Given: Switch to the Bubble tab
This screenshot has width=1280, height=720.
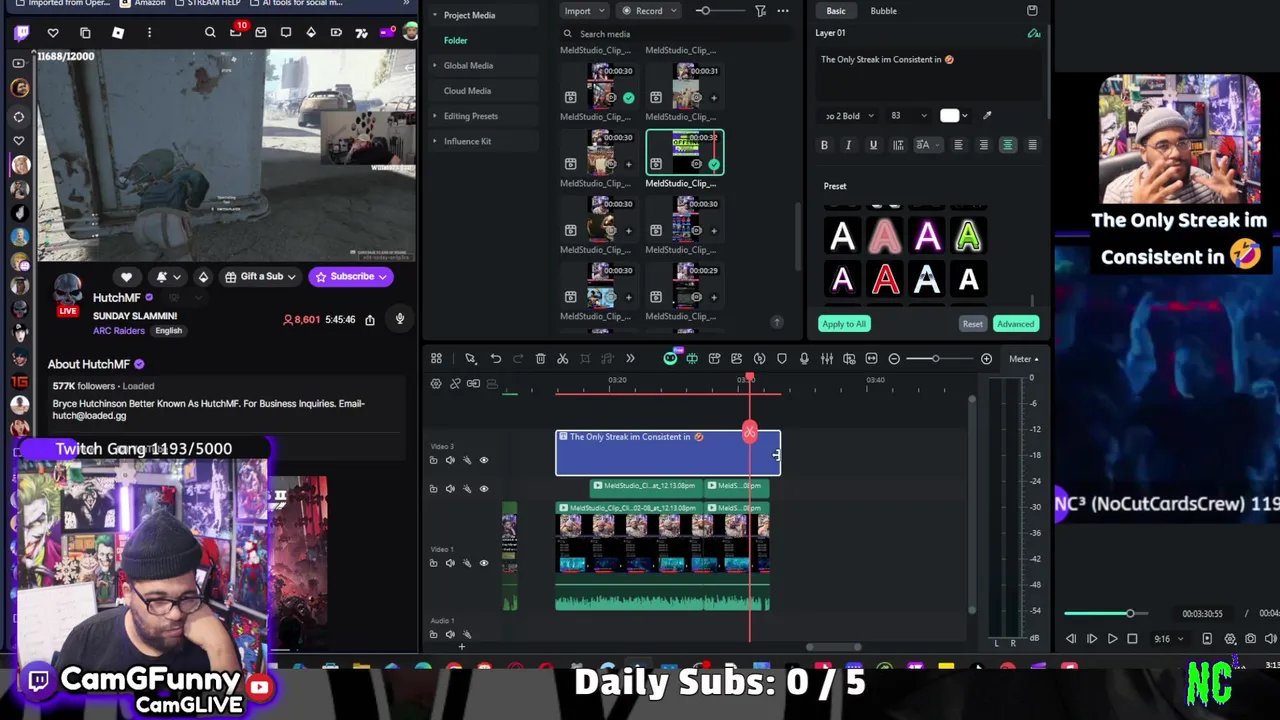Looking at the screenshot, I should pyautogui.click(x=883, y=11).
